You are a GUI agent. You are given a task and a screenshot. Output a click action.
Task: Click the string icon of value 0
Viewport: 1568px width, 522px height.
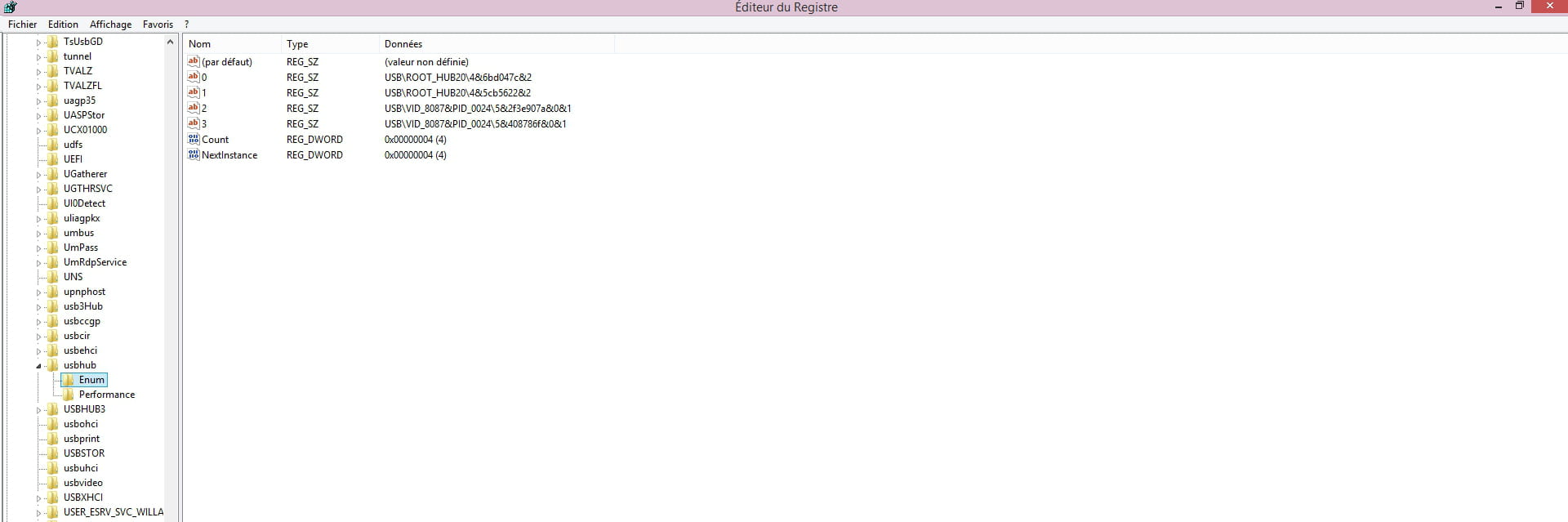coord(194,77)
